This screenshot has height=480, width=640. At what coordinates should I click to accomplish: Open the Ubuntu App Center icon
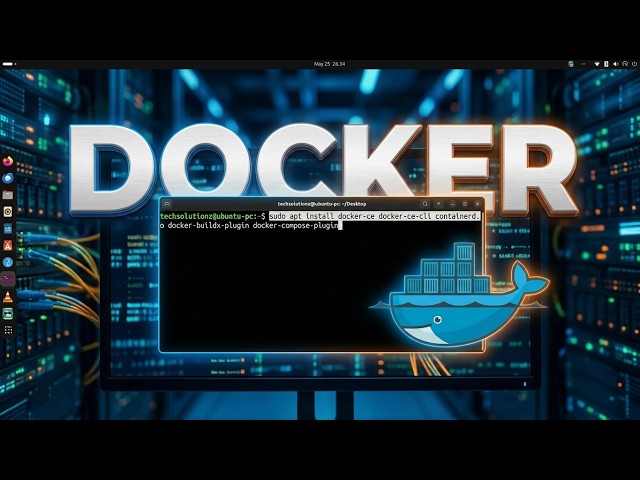tap(8, 245)
